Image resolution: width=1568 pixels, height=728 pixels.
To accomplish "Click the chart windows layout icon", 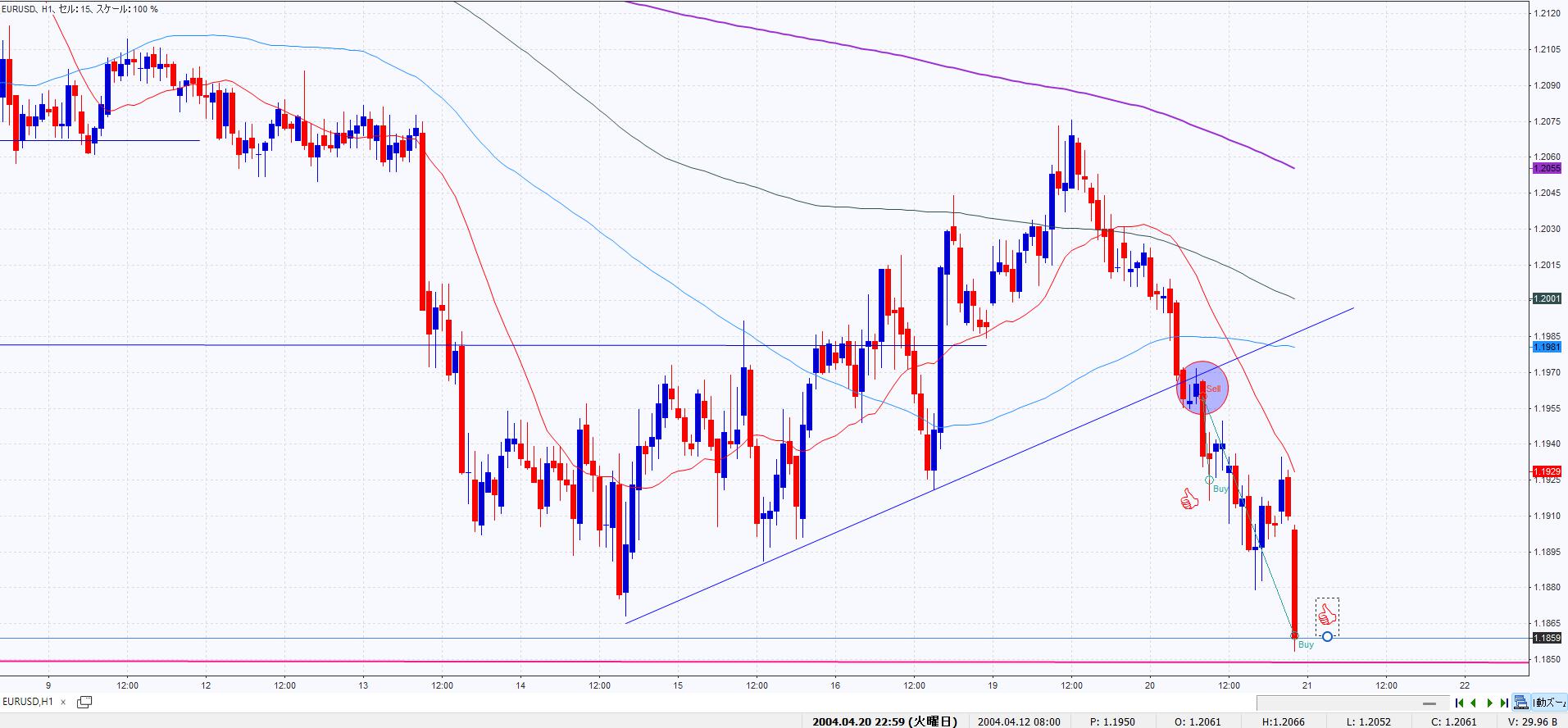I will click(x=1522, y=703).
